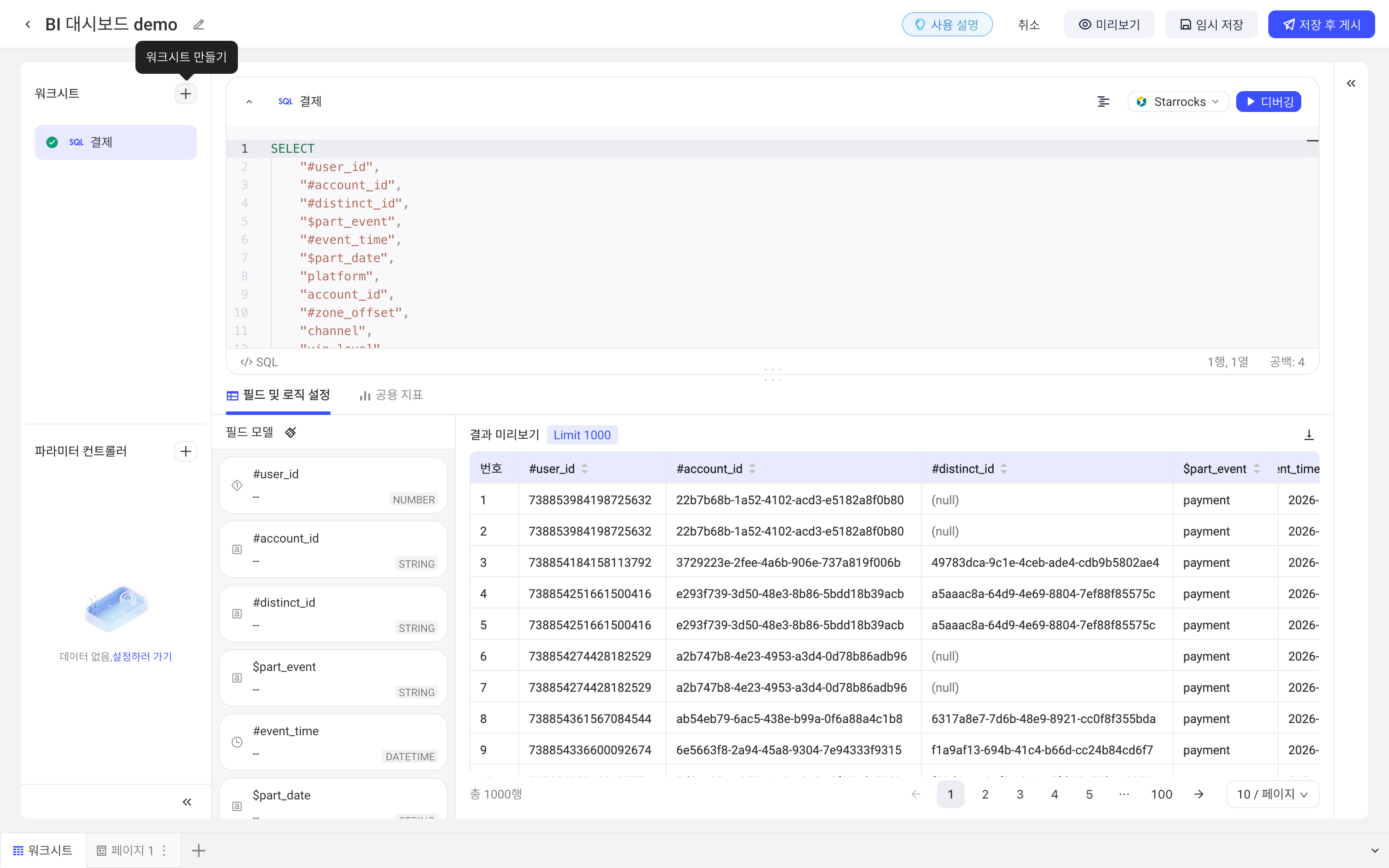Sort the #user_id column
Screen dimensions: 1389x868
tap(584, 468)
